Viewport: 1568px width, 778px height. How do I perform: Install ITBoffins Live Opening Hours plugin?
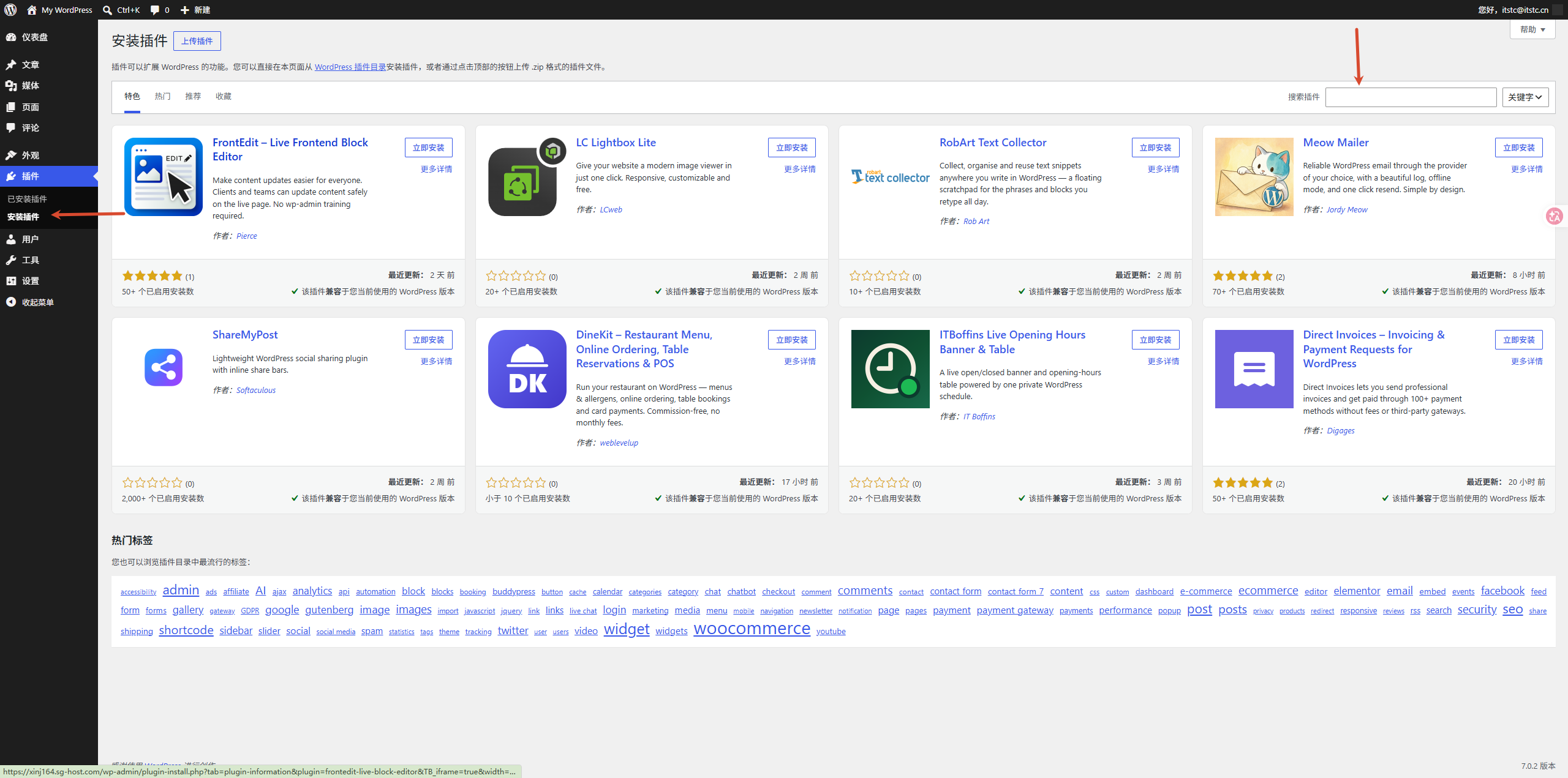pos(1156,340)
